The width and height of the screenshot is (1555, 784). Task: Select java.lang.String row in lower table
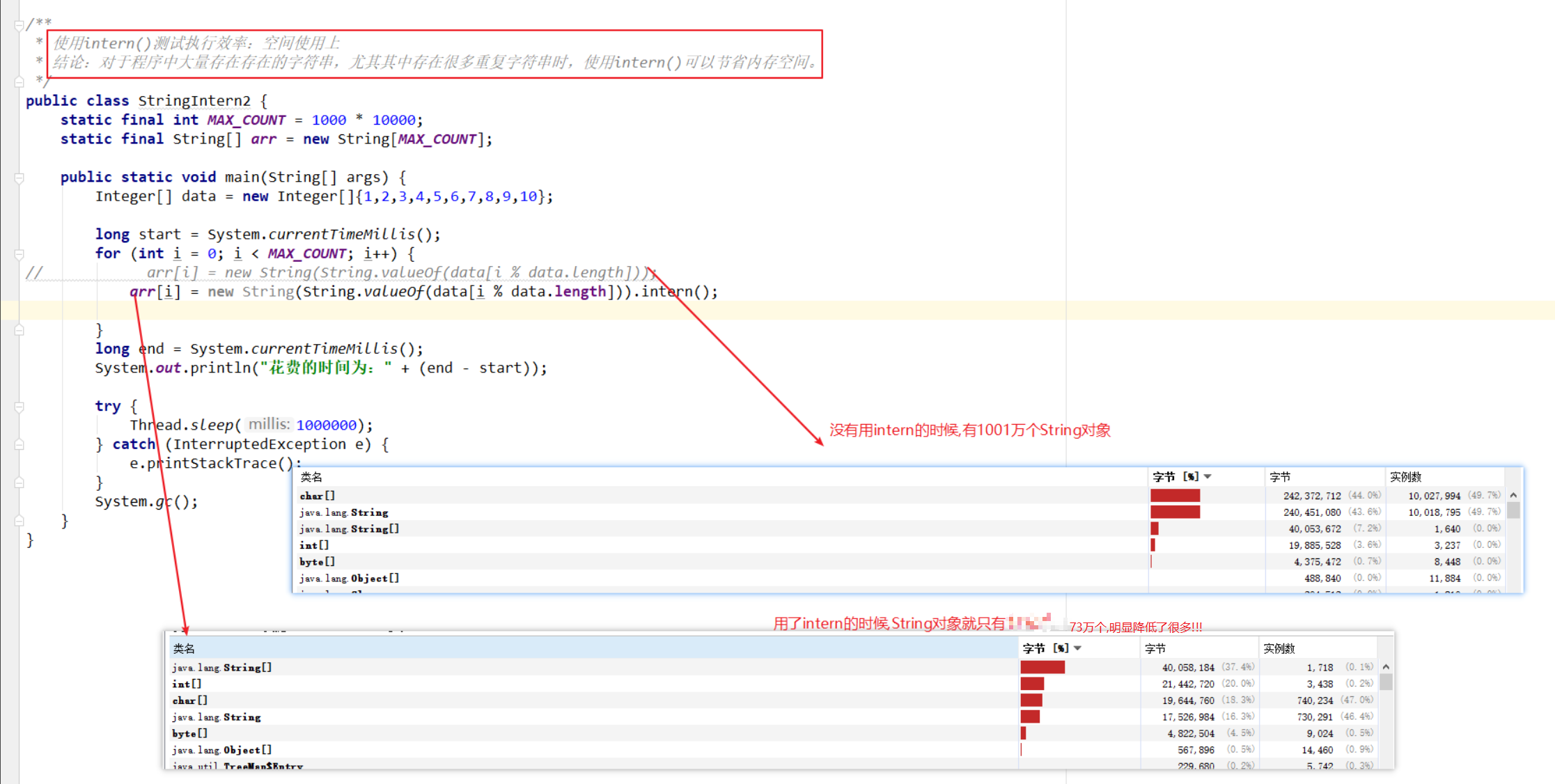click(217, 717)
